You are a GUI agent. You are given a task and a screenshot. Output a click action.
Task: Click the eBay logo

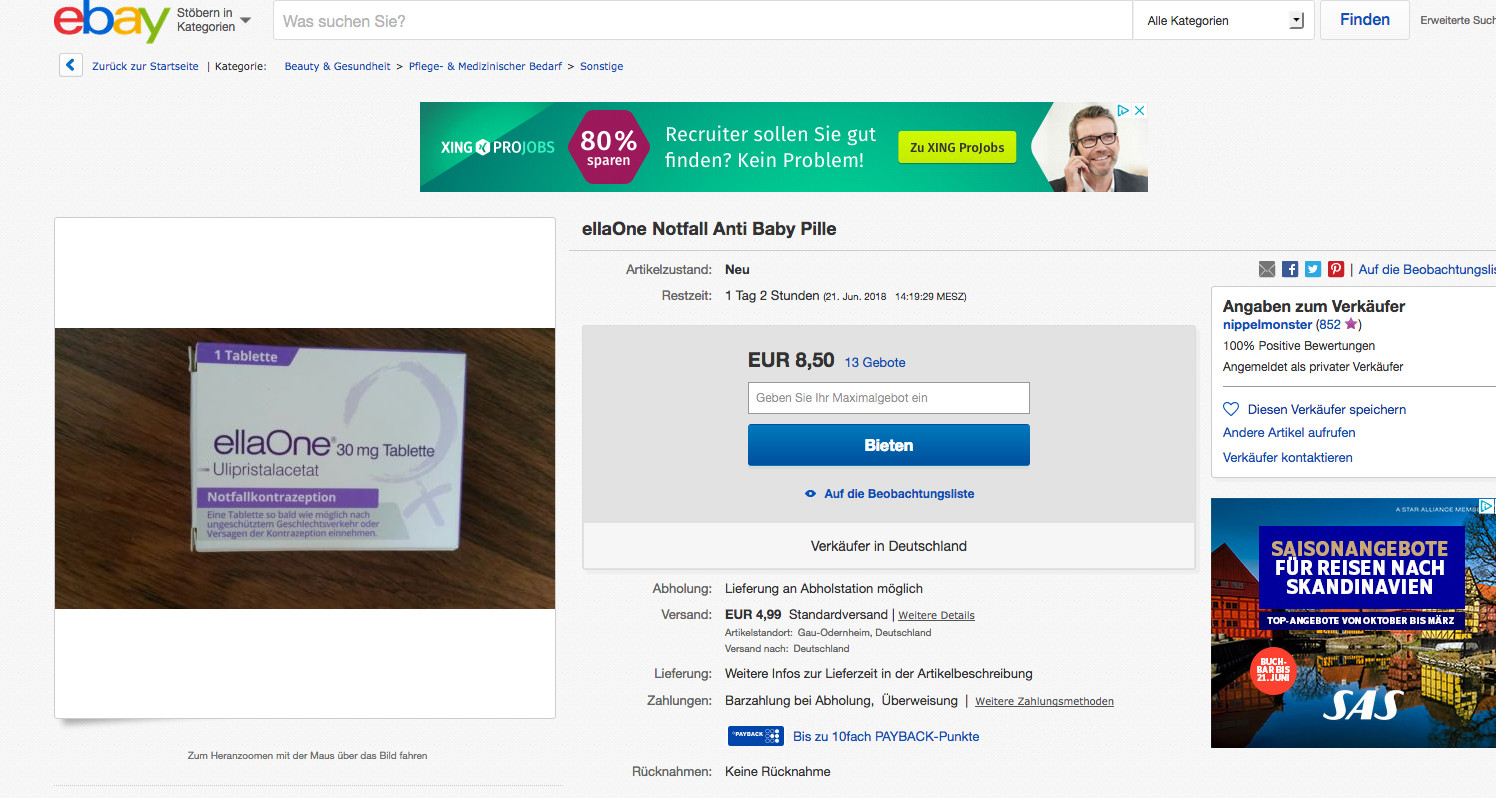coord(111,22)
